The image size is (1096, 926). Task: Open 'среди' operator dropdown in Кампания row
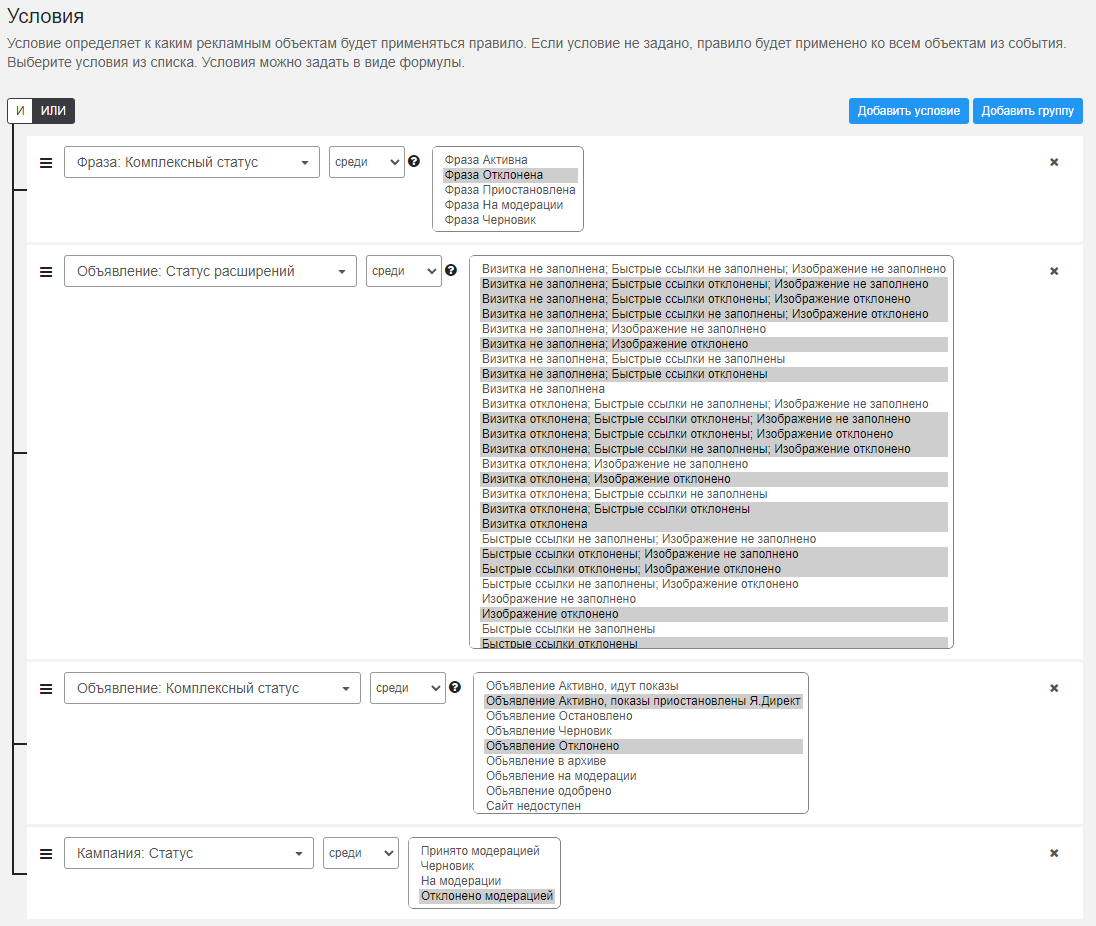(360, 854)
